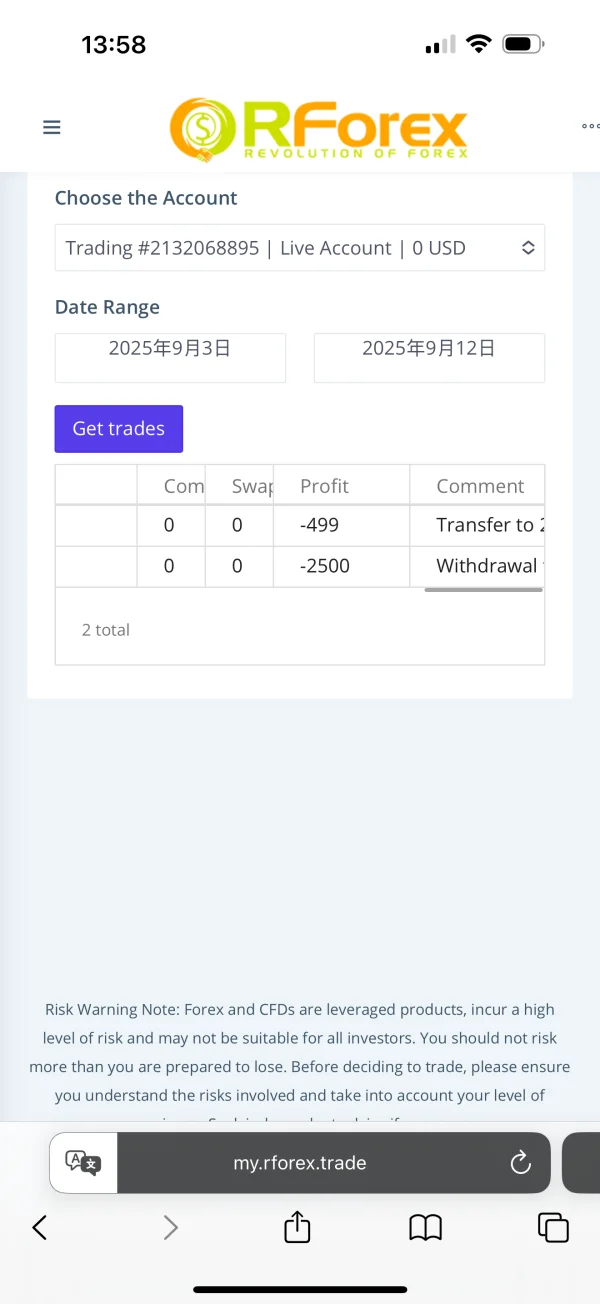600x1304 pixels.
Task: Tap the Safari share icon
Action: [297, 1227]
